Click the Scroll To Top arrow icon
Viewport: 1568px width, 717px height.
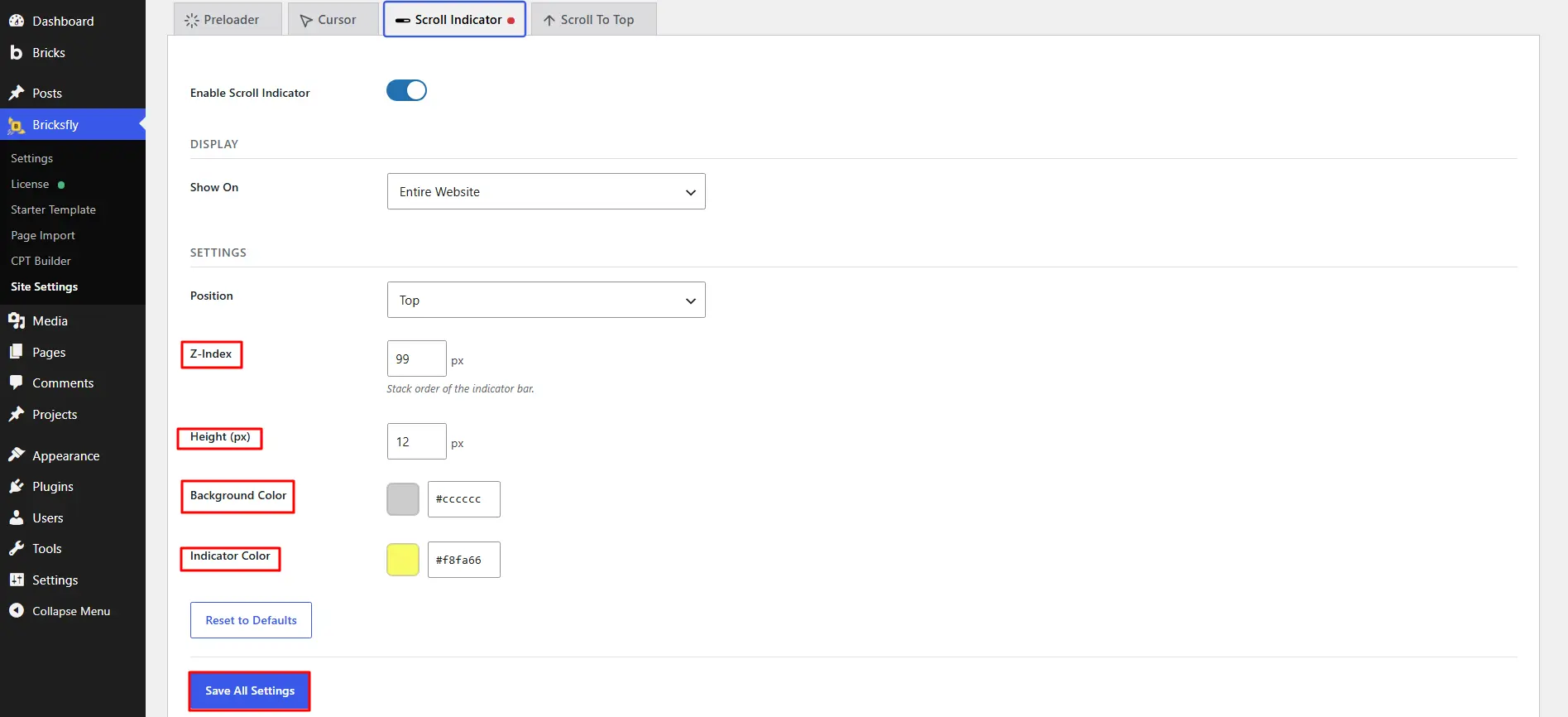point(549,20)
